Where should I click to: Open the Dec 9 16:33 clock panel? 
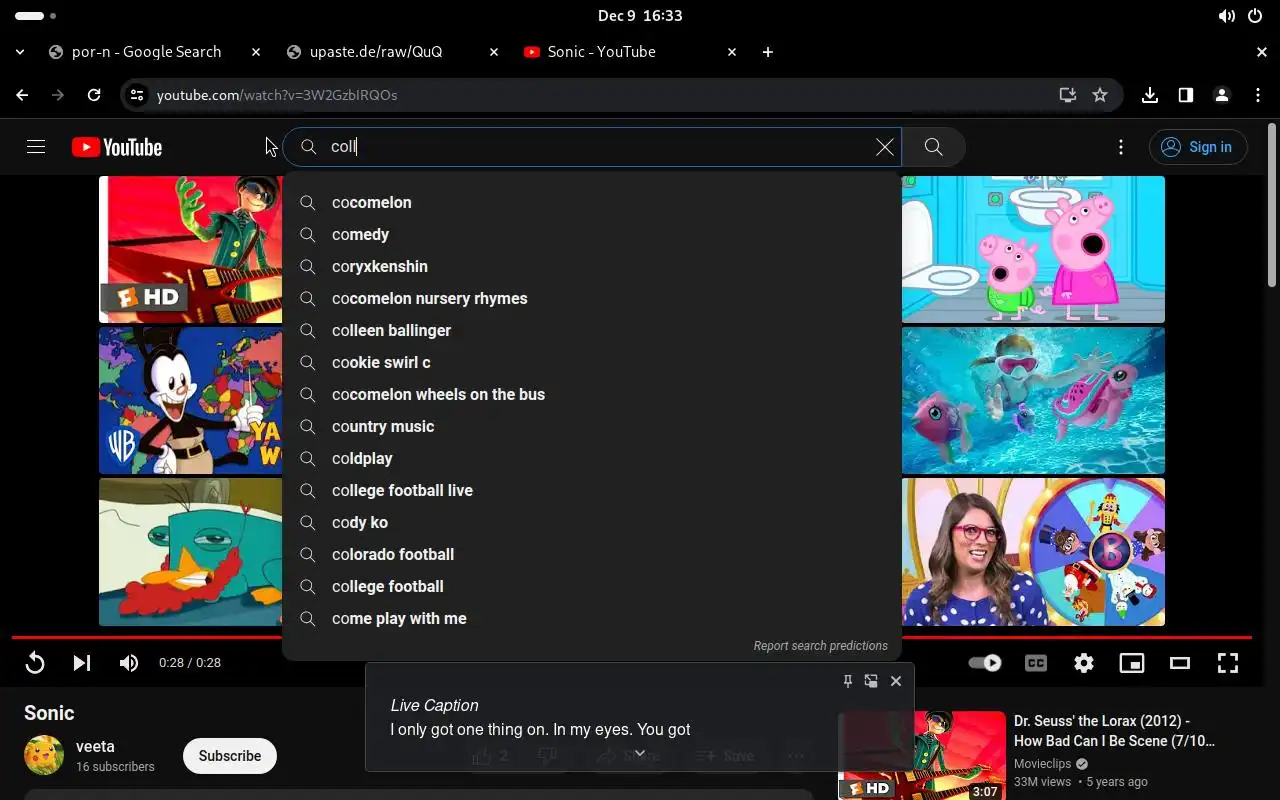tap(640, 16)
